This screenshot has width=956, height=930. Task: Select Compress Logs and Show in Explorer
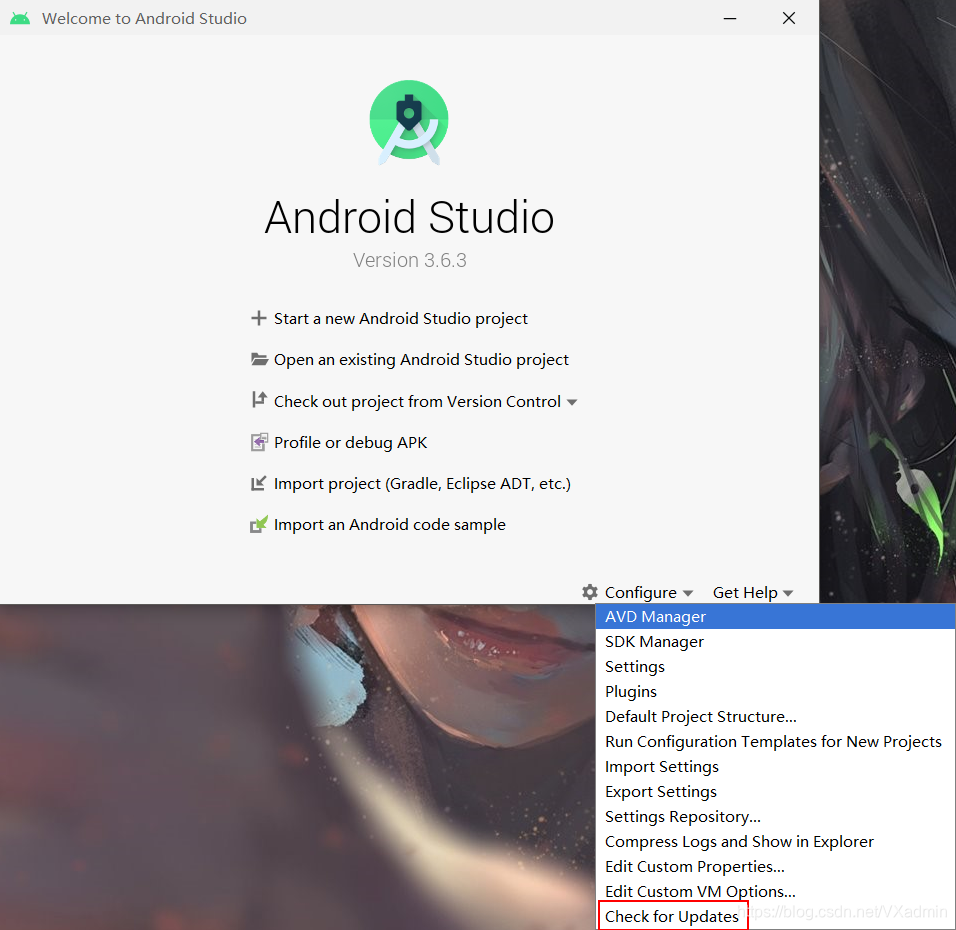[775, 842]
